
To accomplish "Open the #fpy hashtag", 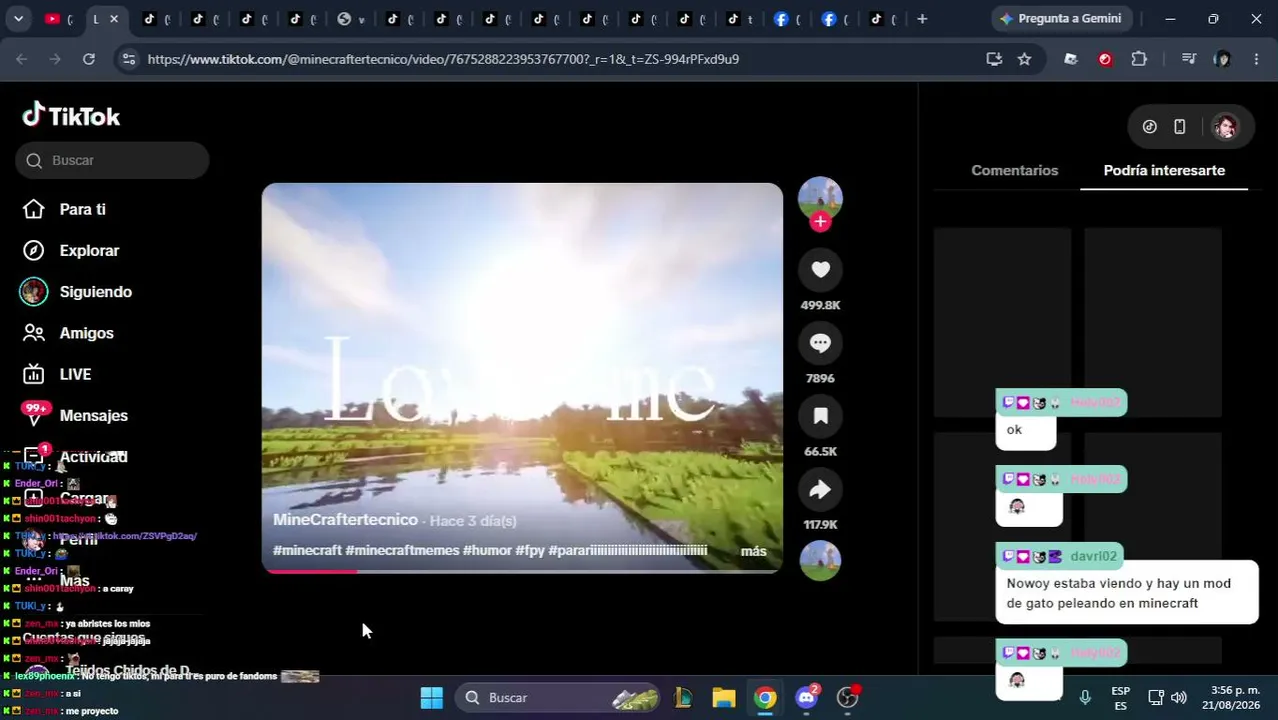I will (529, 550).
